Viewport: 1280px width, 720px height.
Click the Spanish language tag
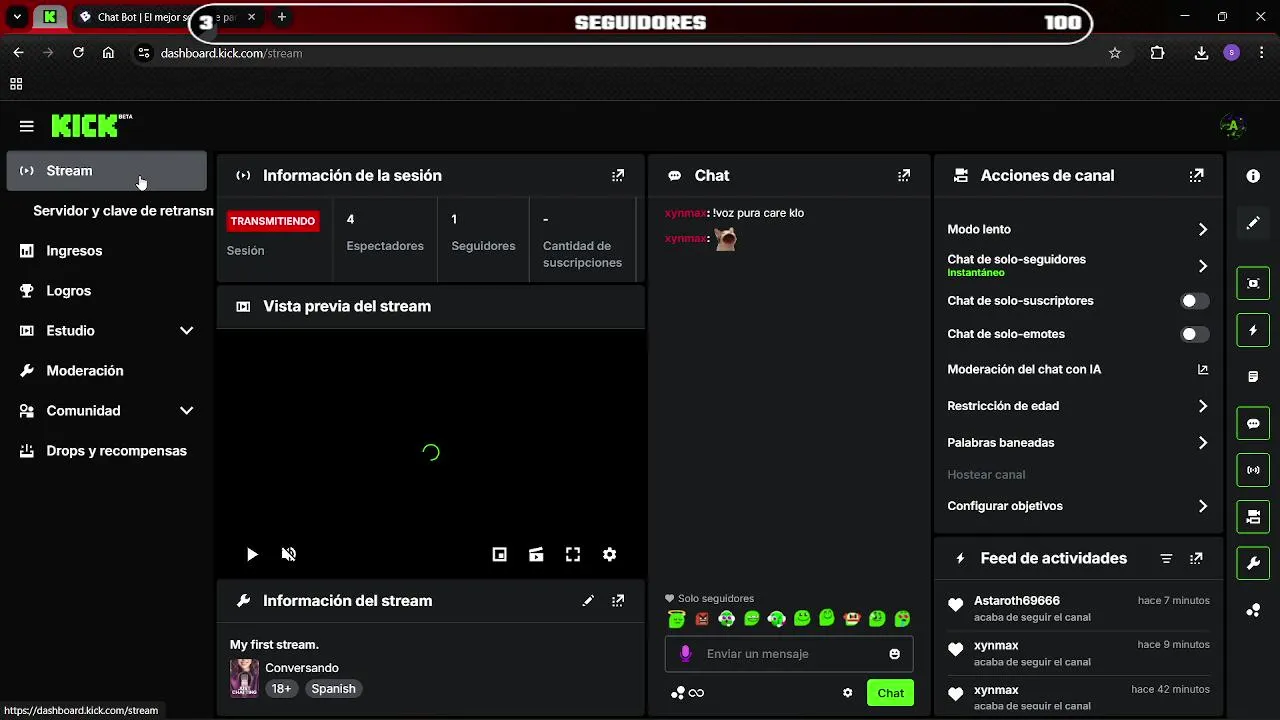(x=333, y=688)
